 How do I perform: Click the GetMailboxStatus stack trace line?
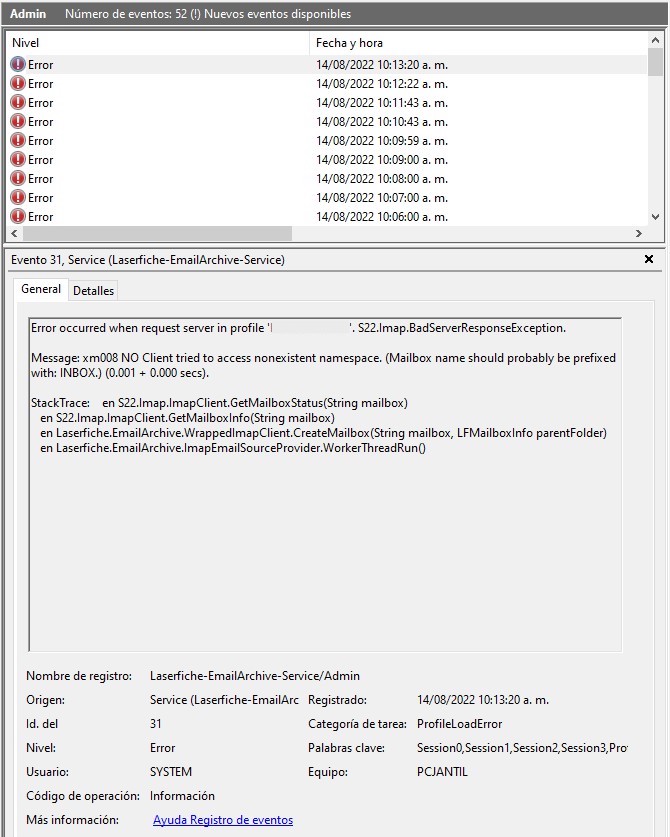pos(219,403)
